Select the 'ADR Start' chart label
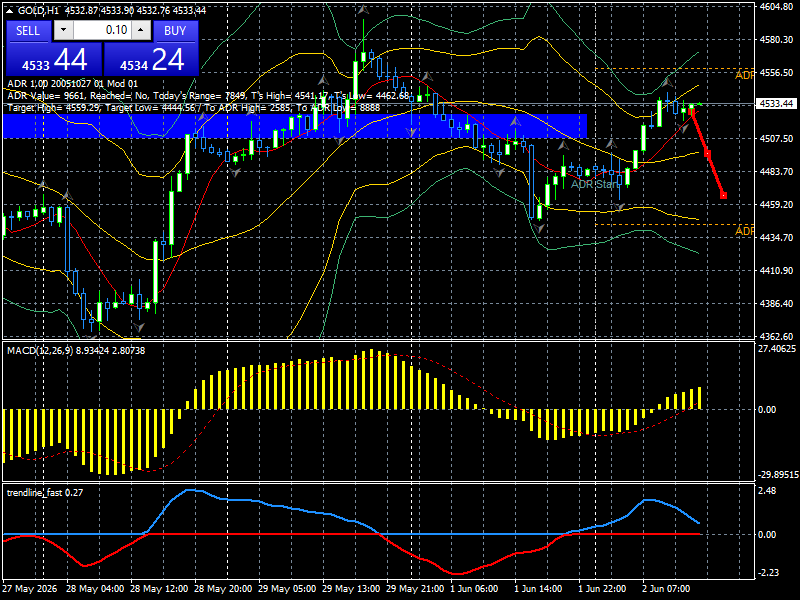Image resolution: width=800 pixels, height=600 pixels. [x=594, y=184]
